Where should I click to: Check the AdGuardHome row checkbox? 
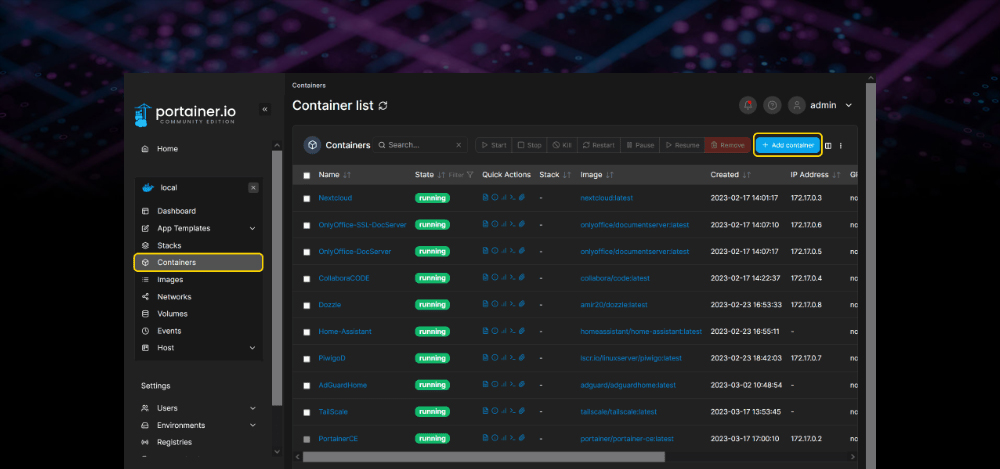pyautogui.click(x=307, y=386)
